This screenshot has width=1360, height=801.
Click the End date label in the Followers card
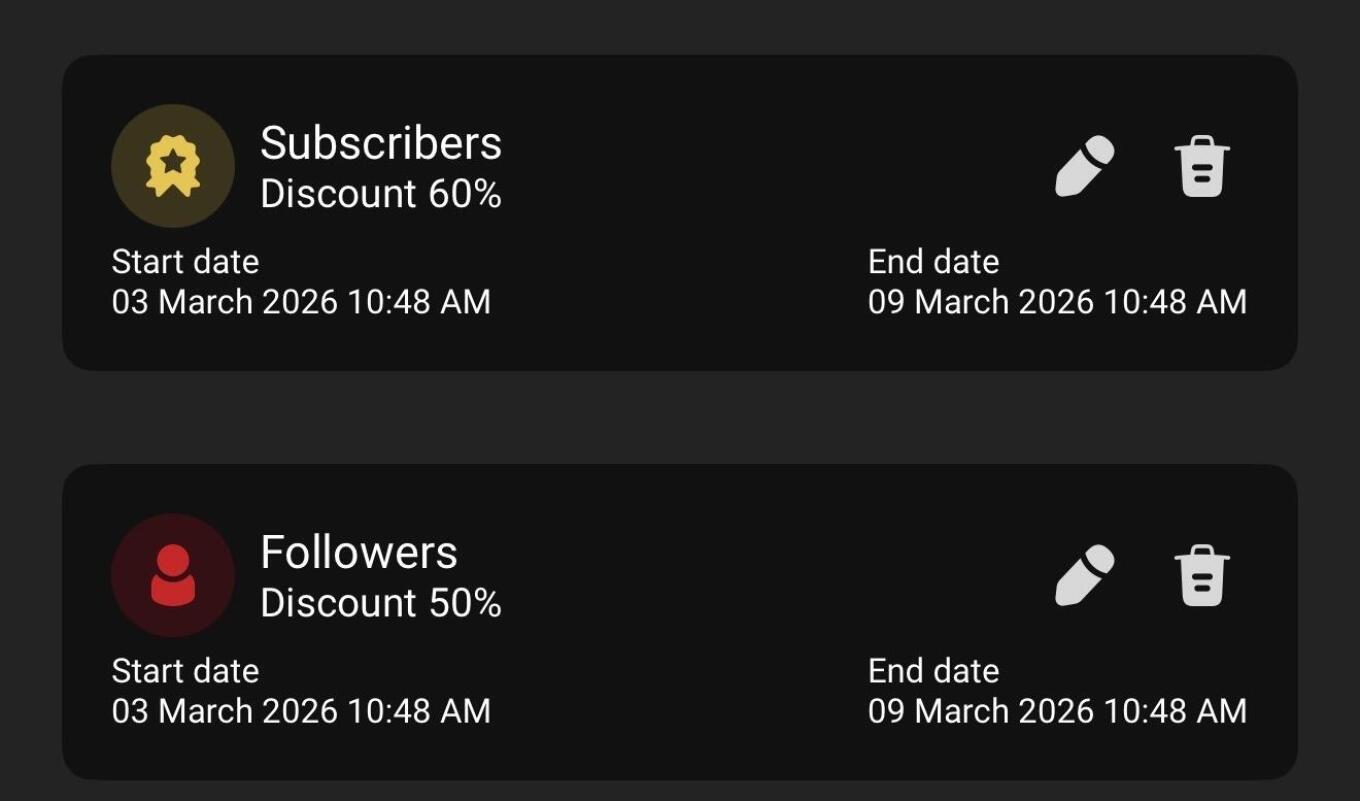coord(933,671)
